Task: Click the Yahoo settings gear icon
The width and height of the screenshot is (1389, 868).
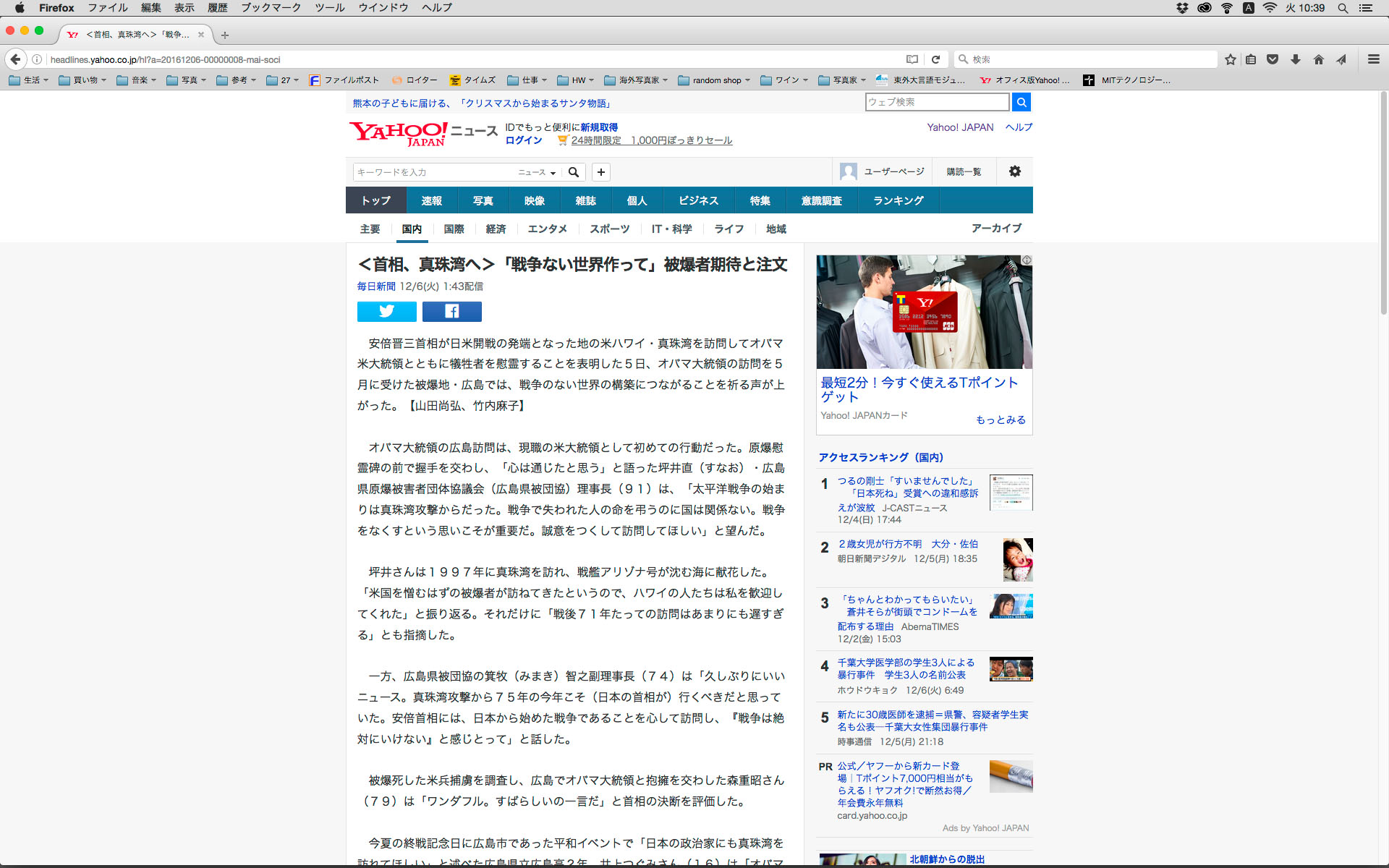Action: pos(1014,171)
